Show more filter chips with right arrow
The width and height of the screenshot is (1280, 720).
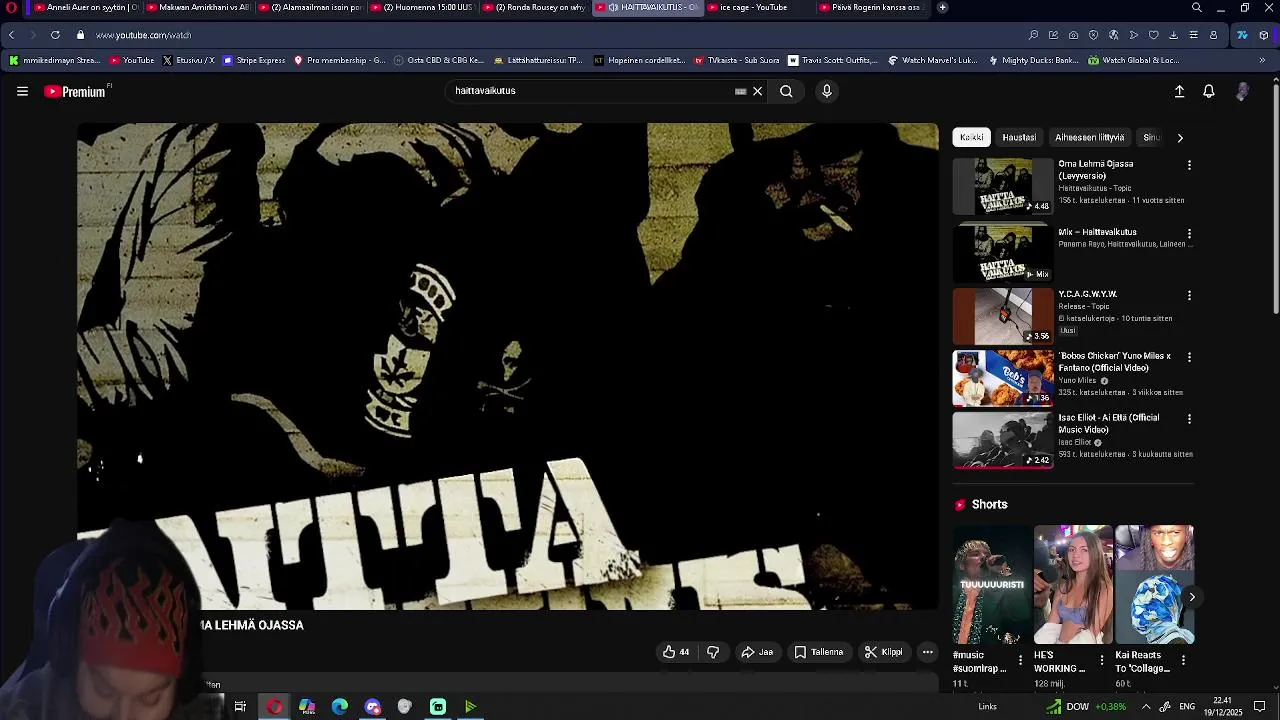pyautogui.click(x=1180, y=138)
